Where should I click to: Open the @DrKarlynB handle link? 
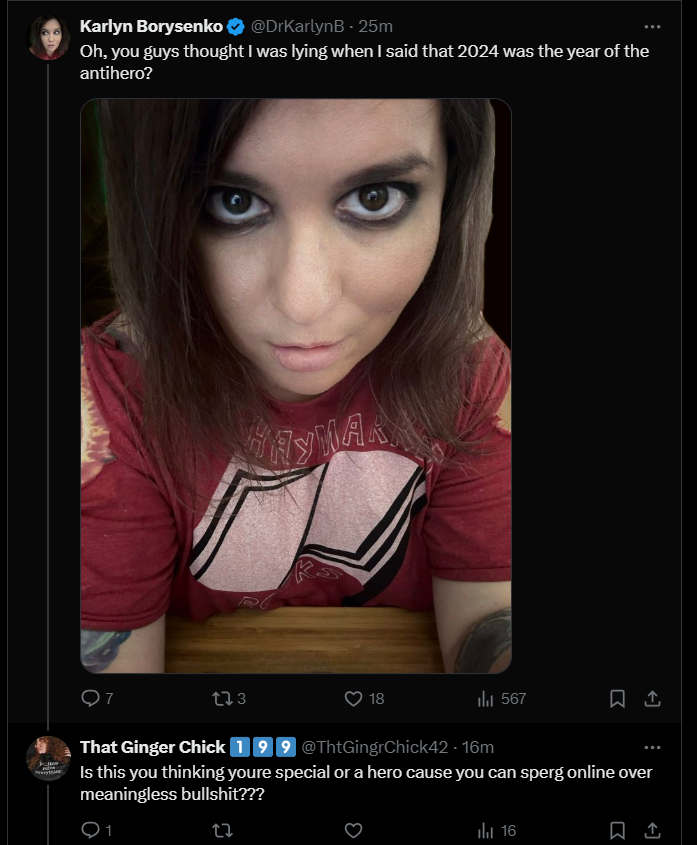[297, 26]
